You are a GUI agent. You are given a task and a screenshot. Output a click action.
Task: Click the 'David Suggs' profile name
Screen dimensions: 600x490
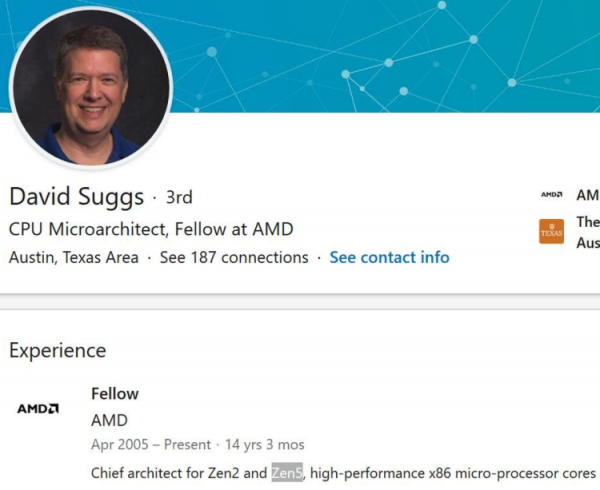[76, 196]
